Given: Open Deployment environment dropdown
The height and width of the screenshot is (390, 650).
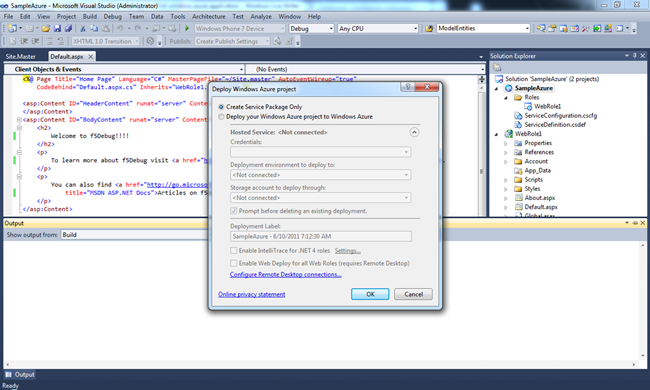Looking at the screenshot, I should (x=321, y=175).
